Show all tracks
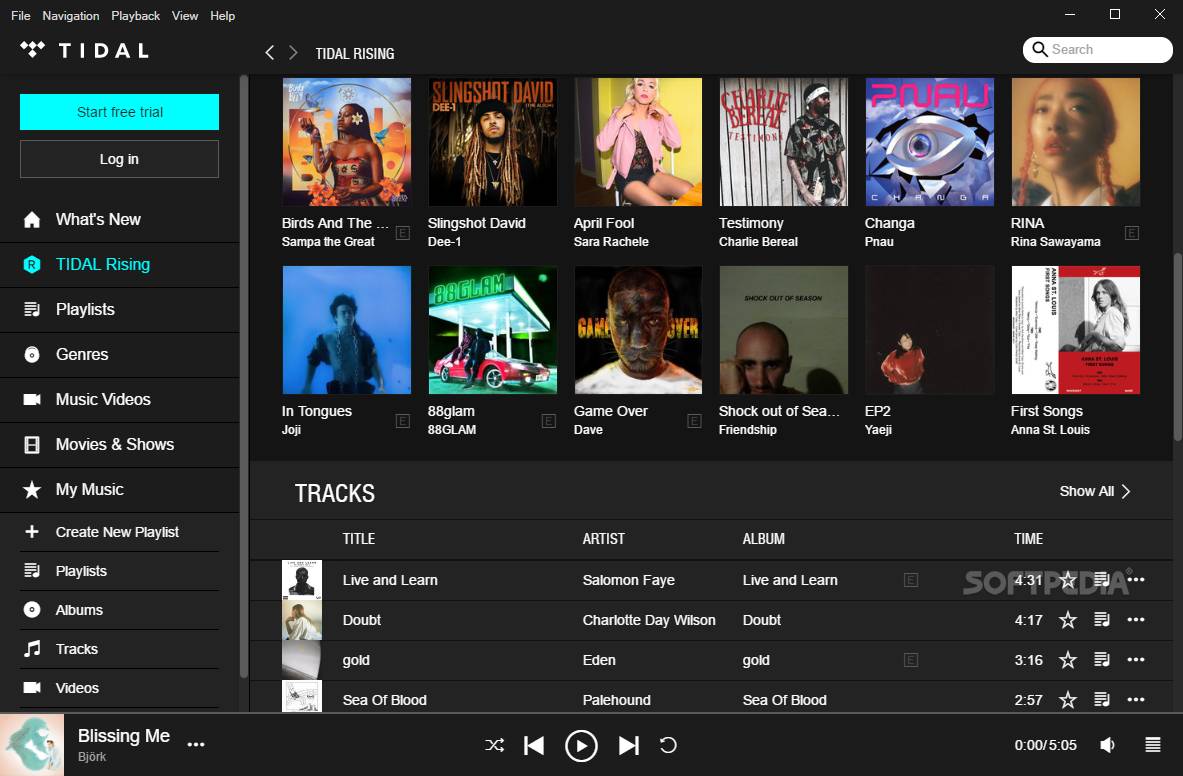1183x776 pixels. pos(1095,491)
